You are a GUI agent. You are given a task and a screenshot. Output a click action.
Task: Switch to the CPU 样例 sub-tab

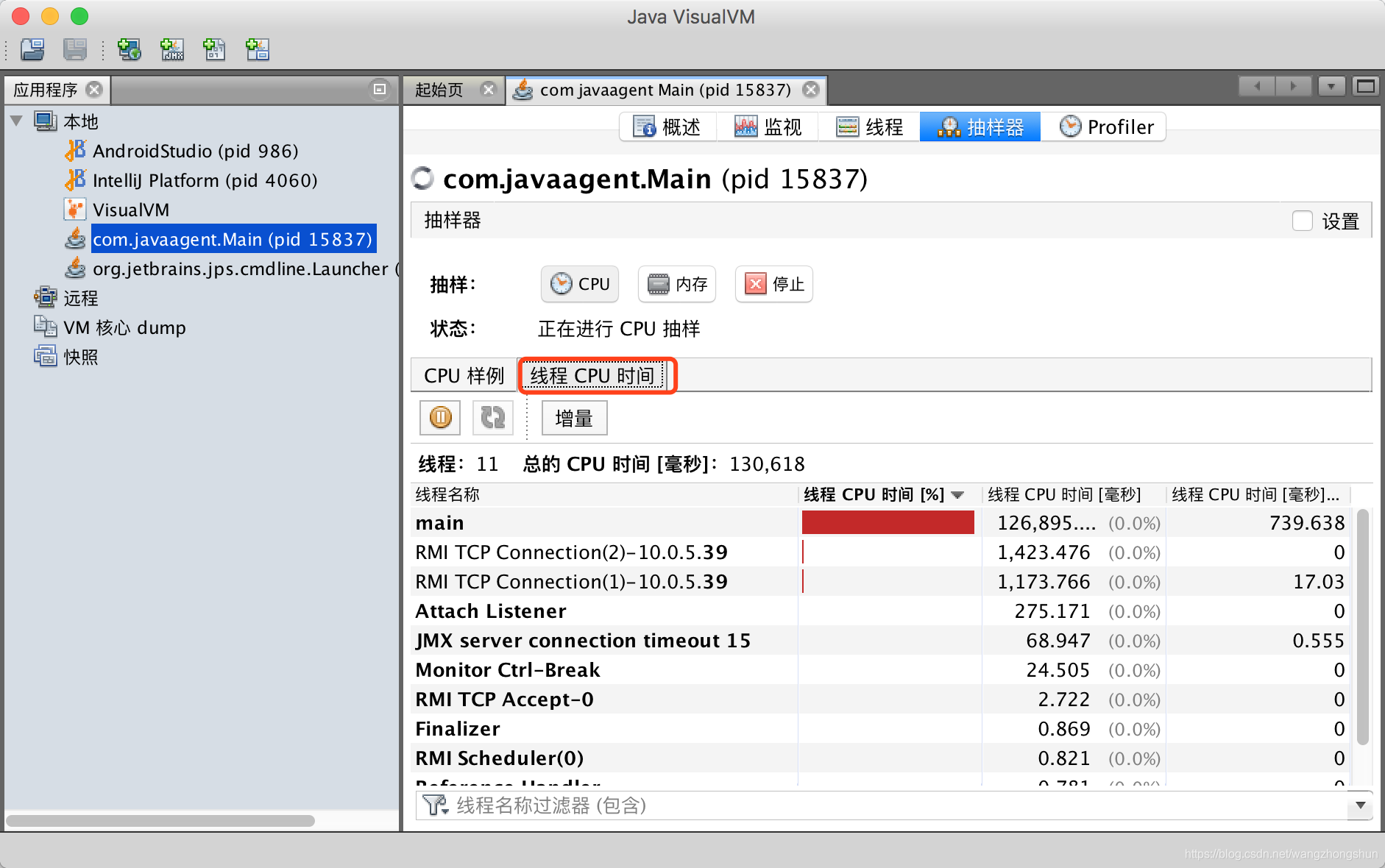464,376
